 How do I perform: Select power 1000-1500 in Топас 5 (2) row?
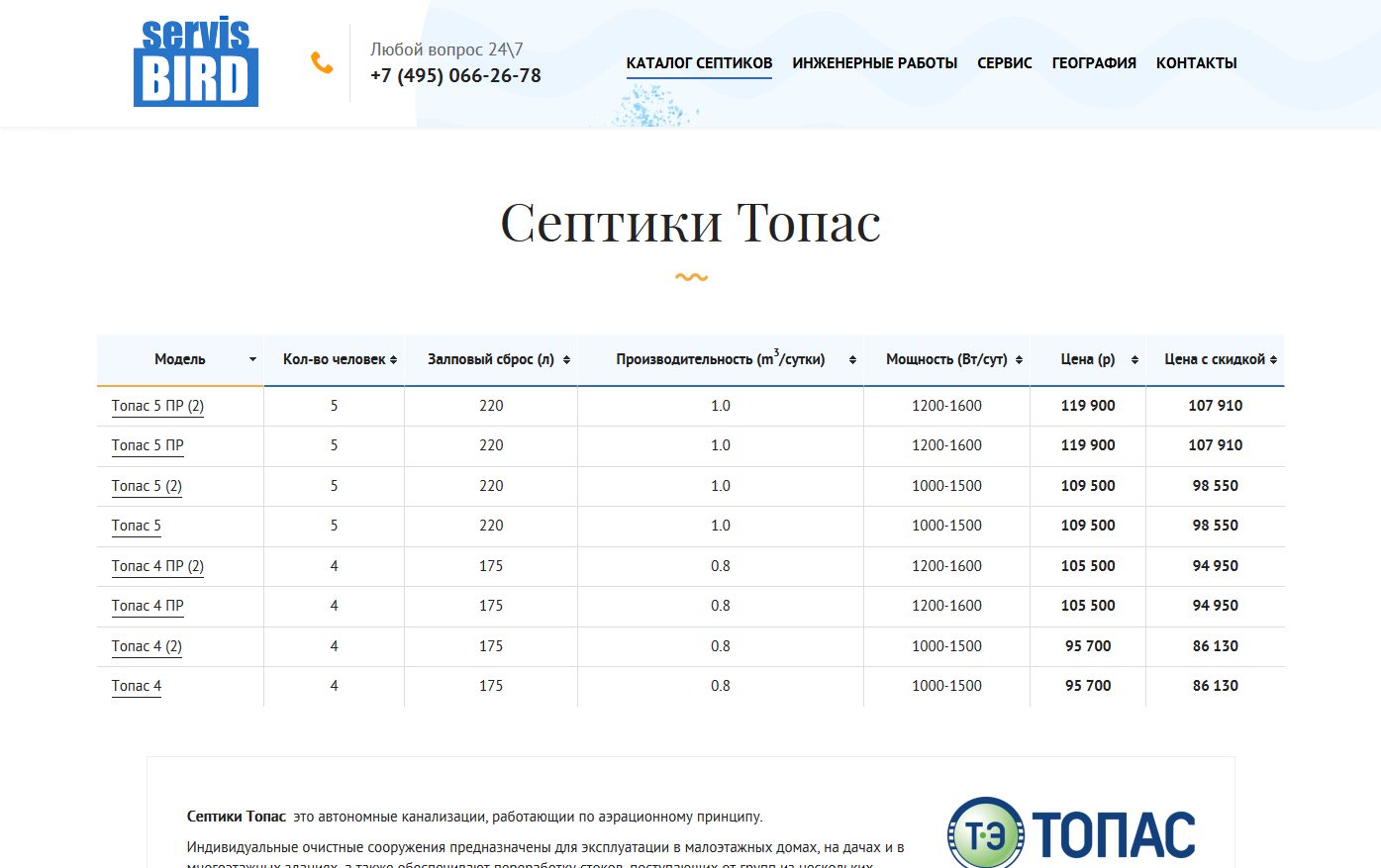946,486
